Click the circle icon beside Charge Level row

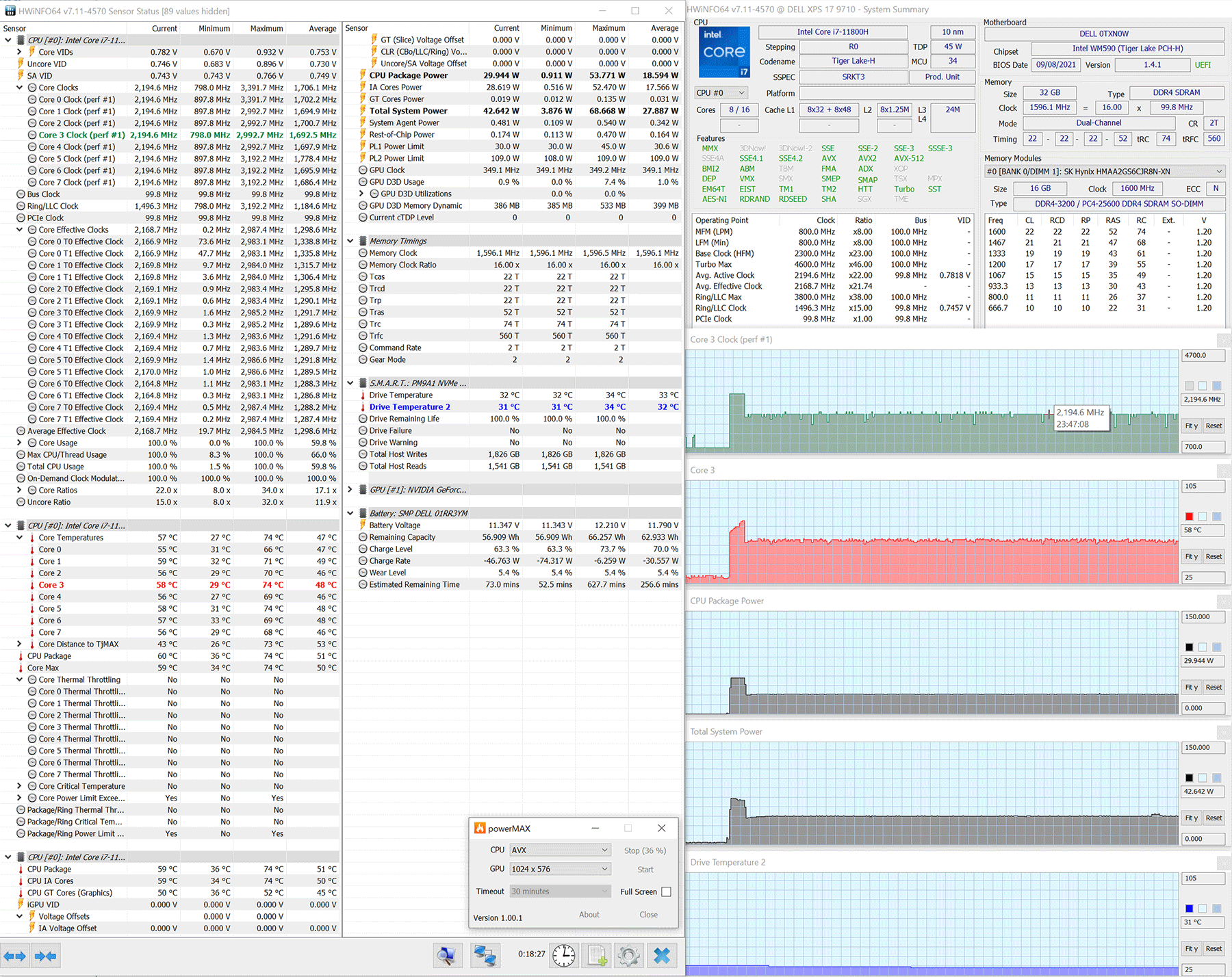(x=363, y=549)
